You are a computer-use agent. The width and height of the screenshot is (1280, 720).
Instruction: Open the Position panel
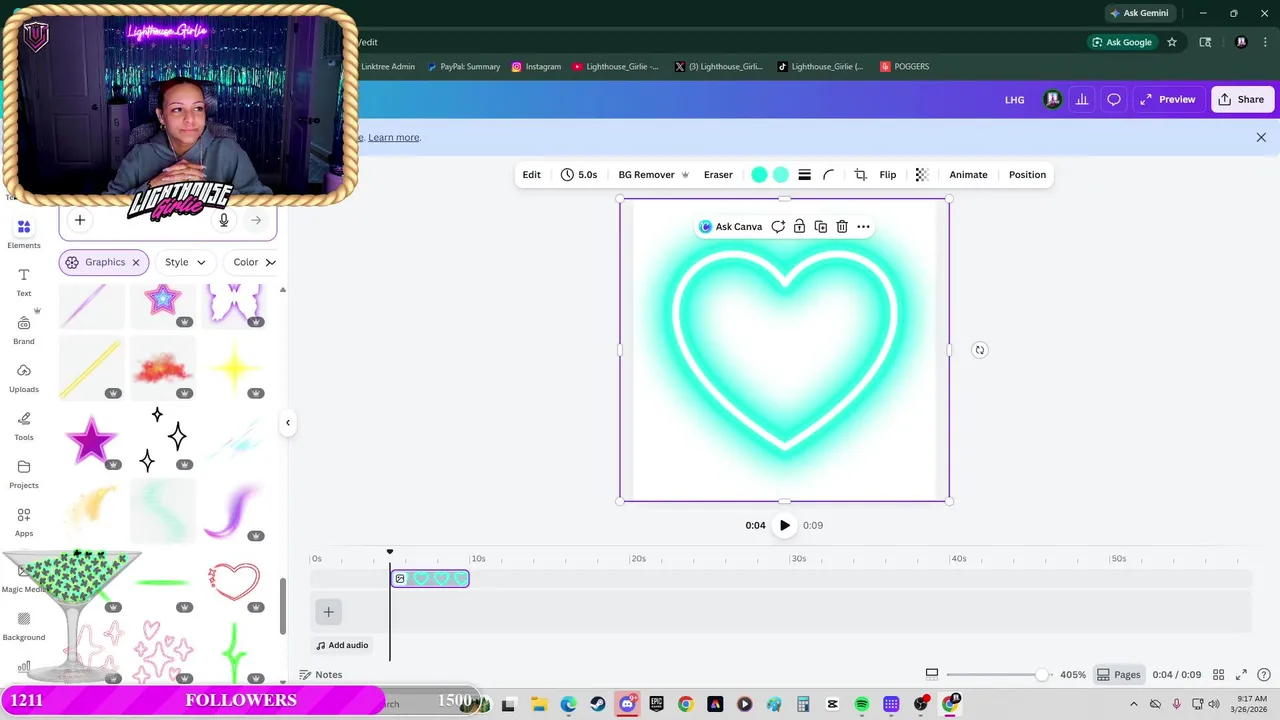(1027, 175)
